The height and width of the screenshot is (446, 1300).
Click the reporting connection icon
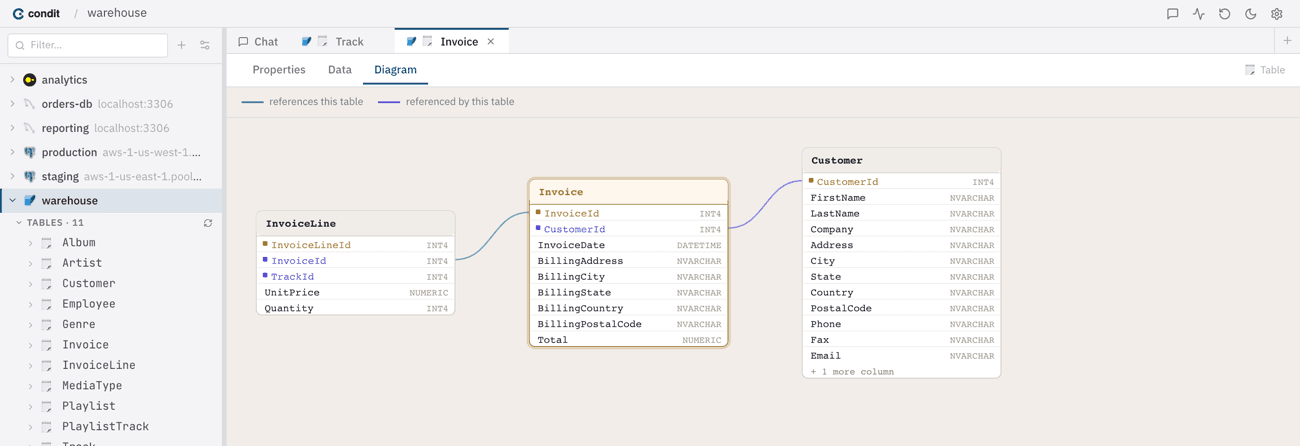click(30, 128)
